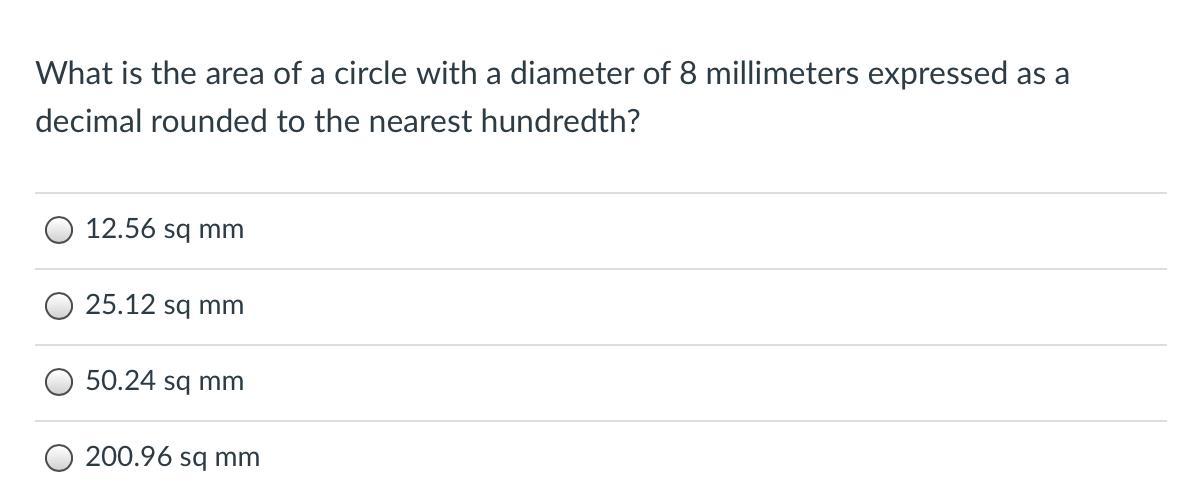1186x498 pixels.
Task: Click 'sq' in the 12.56 answer
Action: 176,232
